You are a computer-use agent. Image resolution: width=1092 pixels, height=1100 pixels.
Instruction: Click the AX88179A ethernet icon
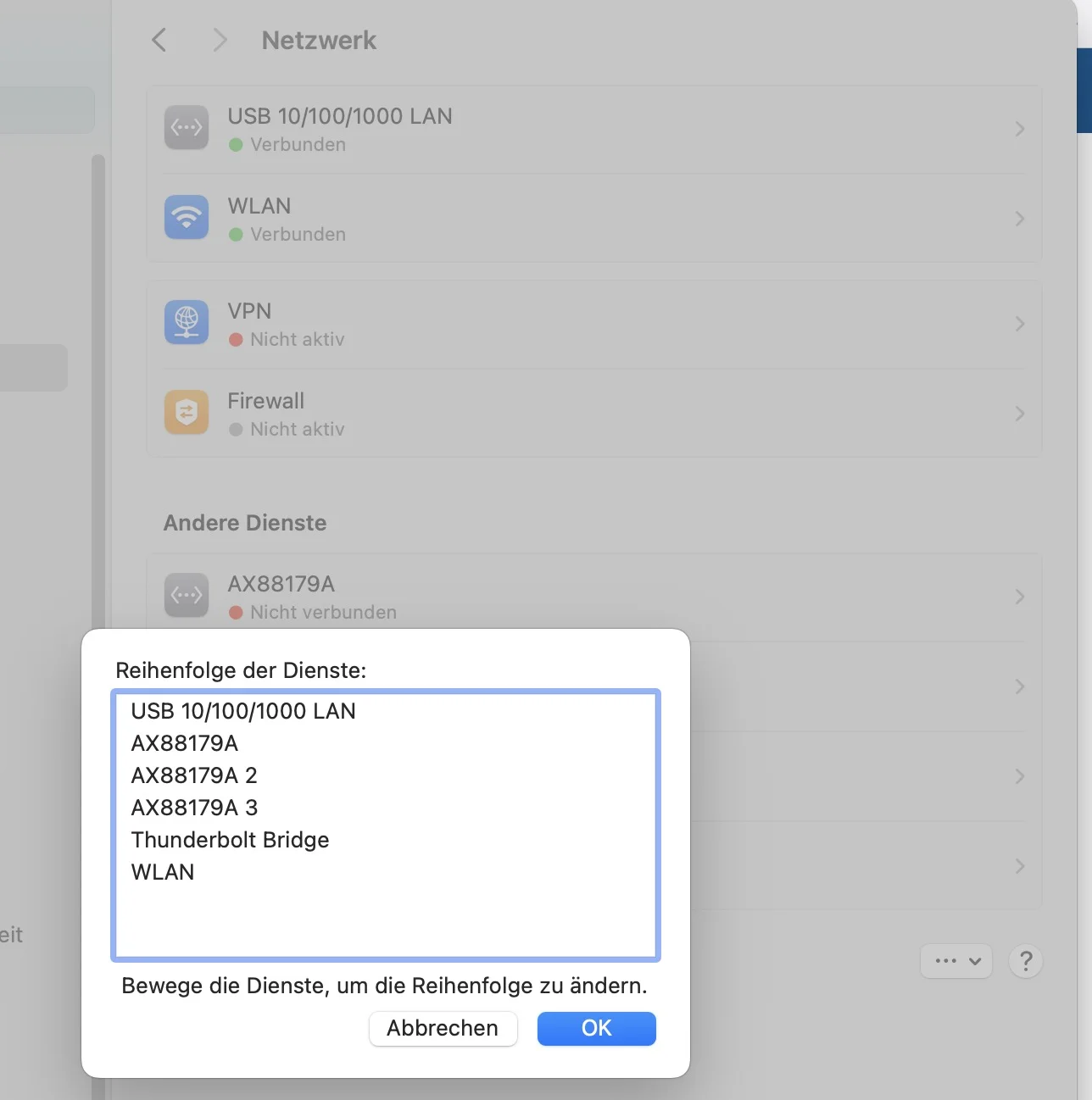(187, 596)
